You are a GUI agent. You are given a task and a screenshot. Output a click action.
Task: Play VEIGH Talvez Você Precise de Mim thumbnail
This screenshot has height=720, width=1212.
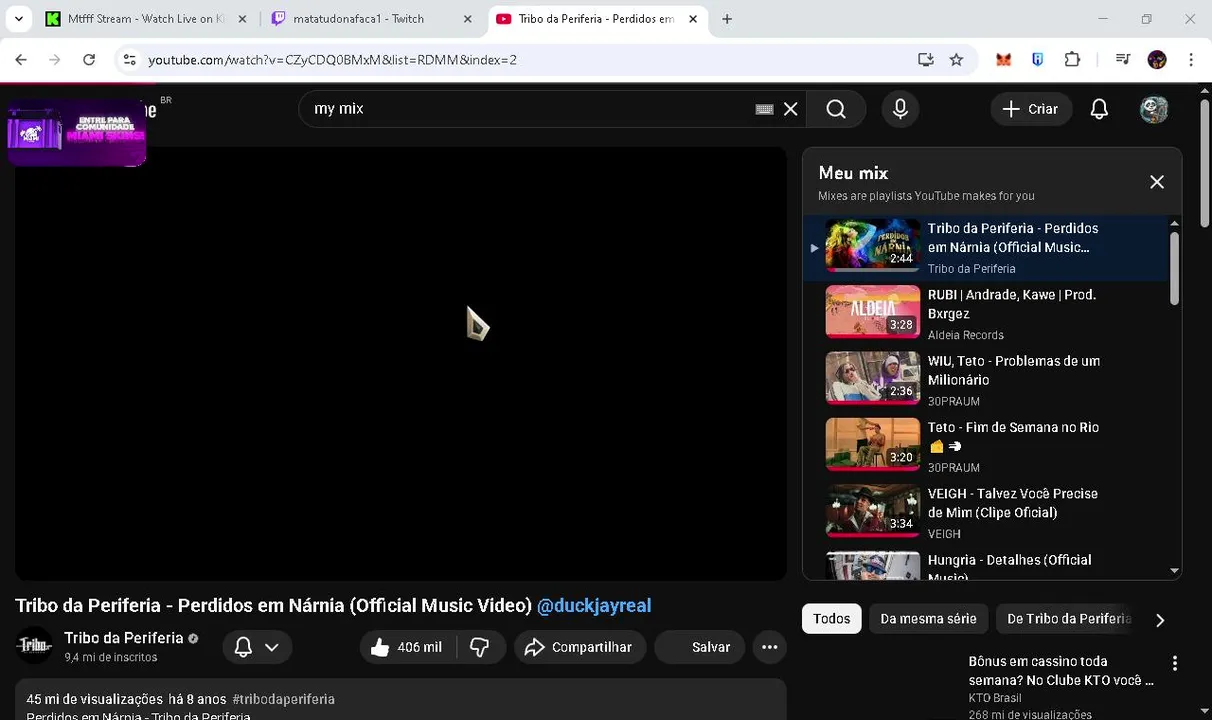(x=872, y=511)
